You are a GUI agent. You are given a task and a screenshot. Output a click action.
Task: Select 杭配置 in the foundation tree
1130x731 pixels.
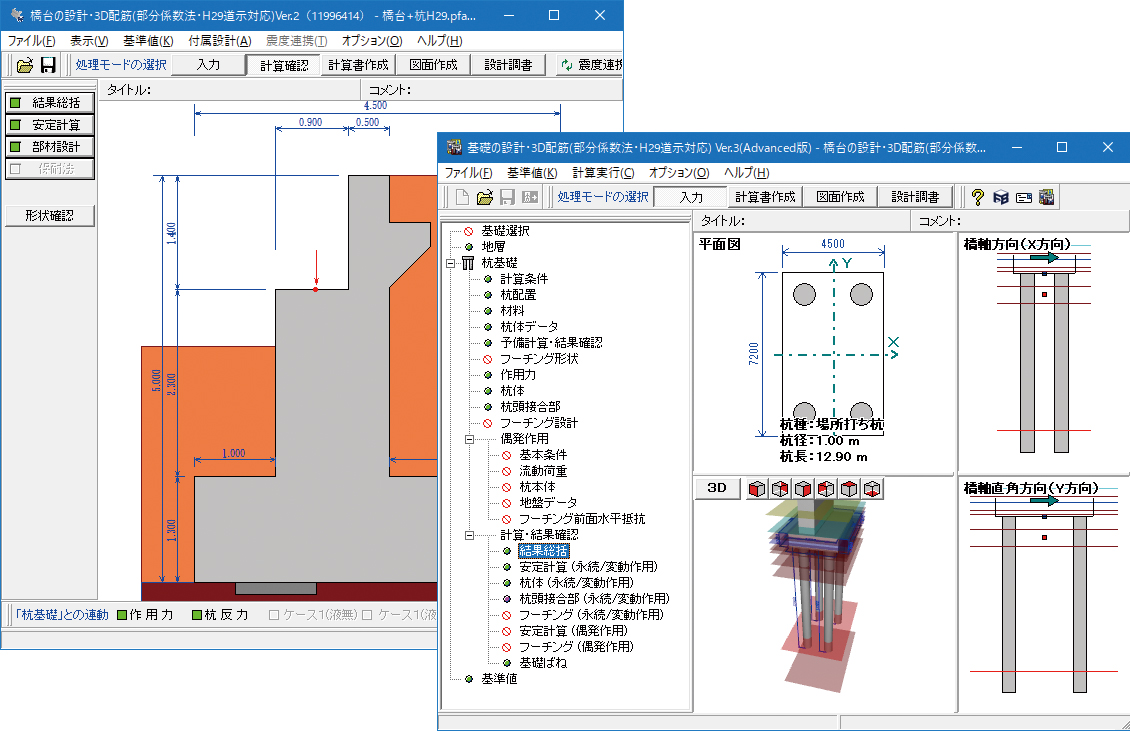(x=518, y=295)
